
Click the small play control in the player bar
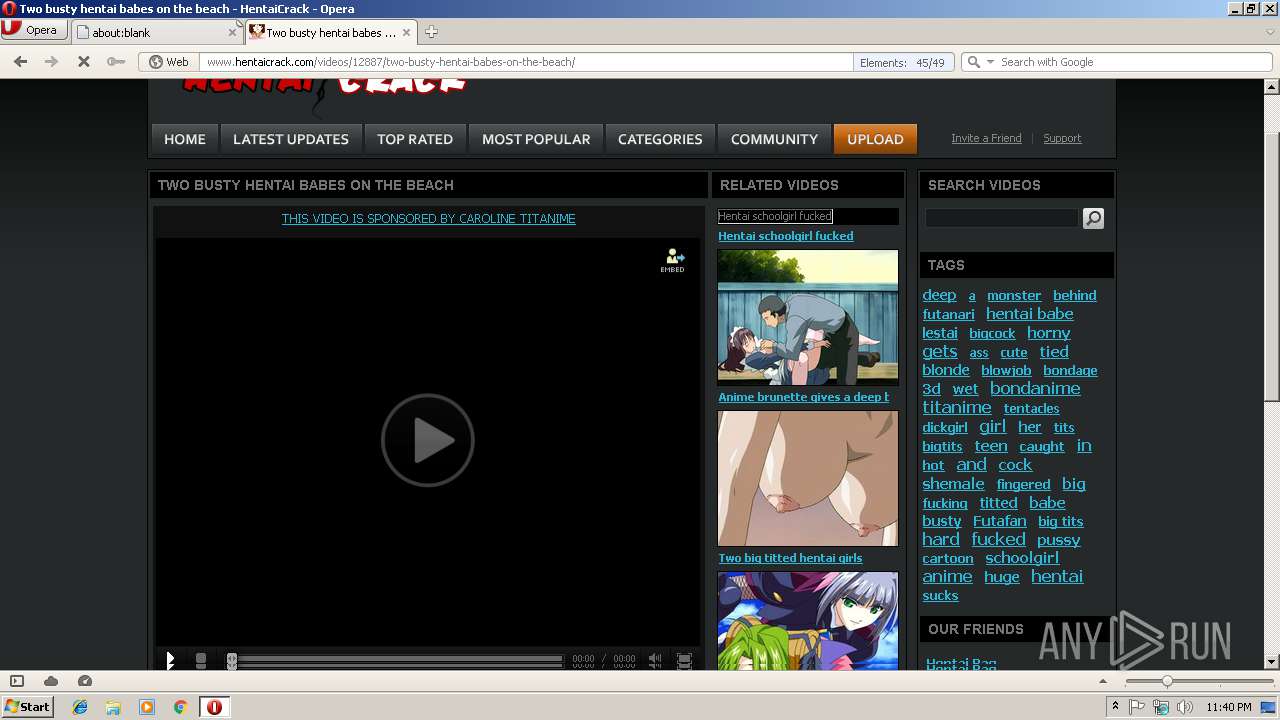[171, 660]
